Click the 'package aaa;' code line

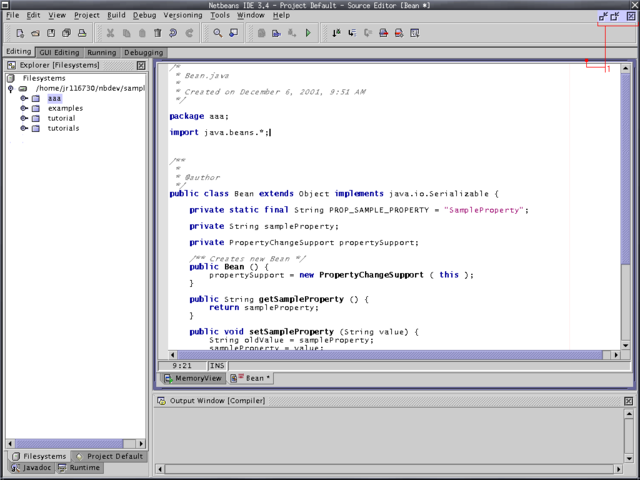[199, 116]
